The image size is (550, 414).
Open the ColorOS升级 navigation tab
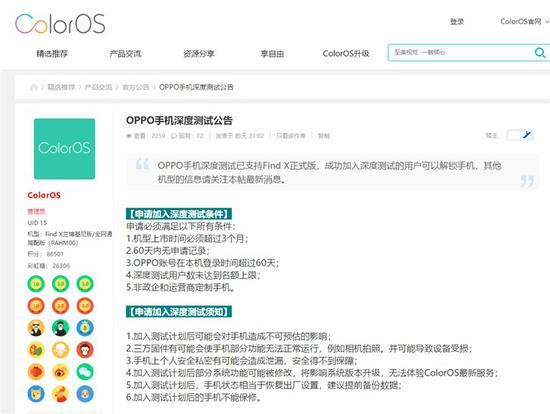pyautogui.click(x=346, y=54)
